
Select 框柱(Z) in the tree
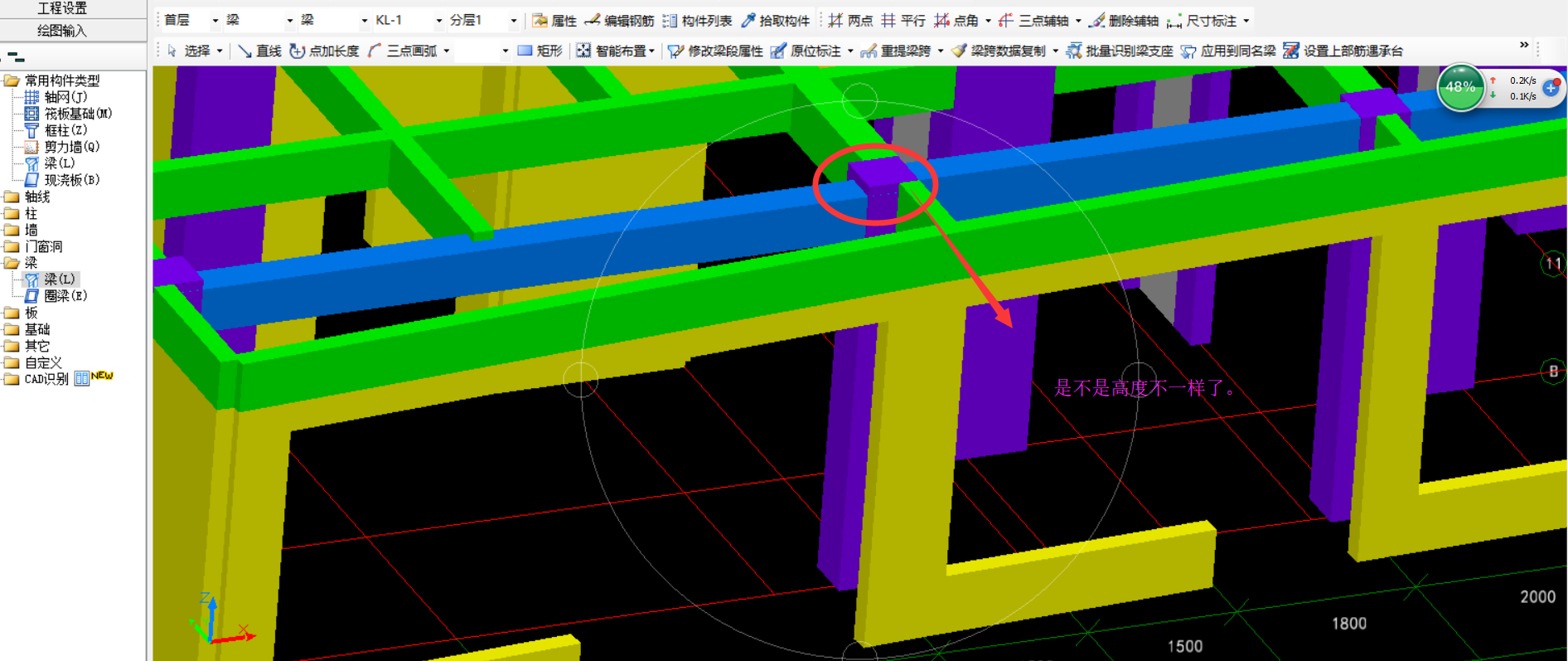point(56,130)
